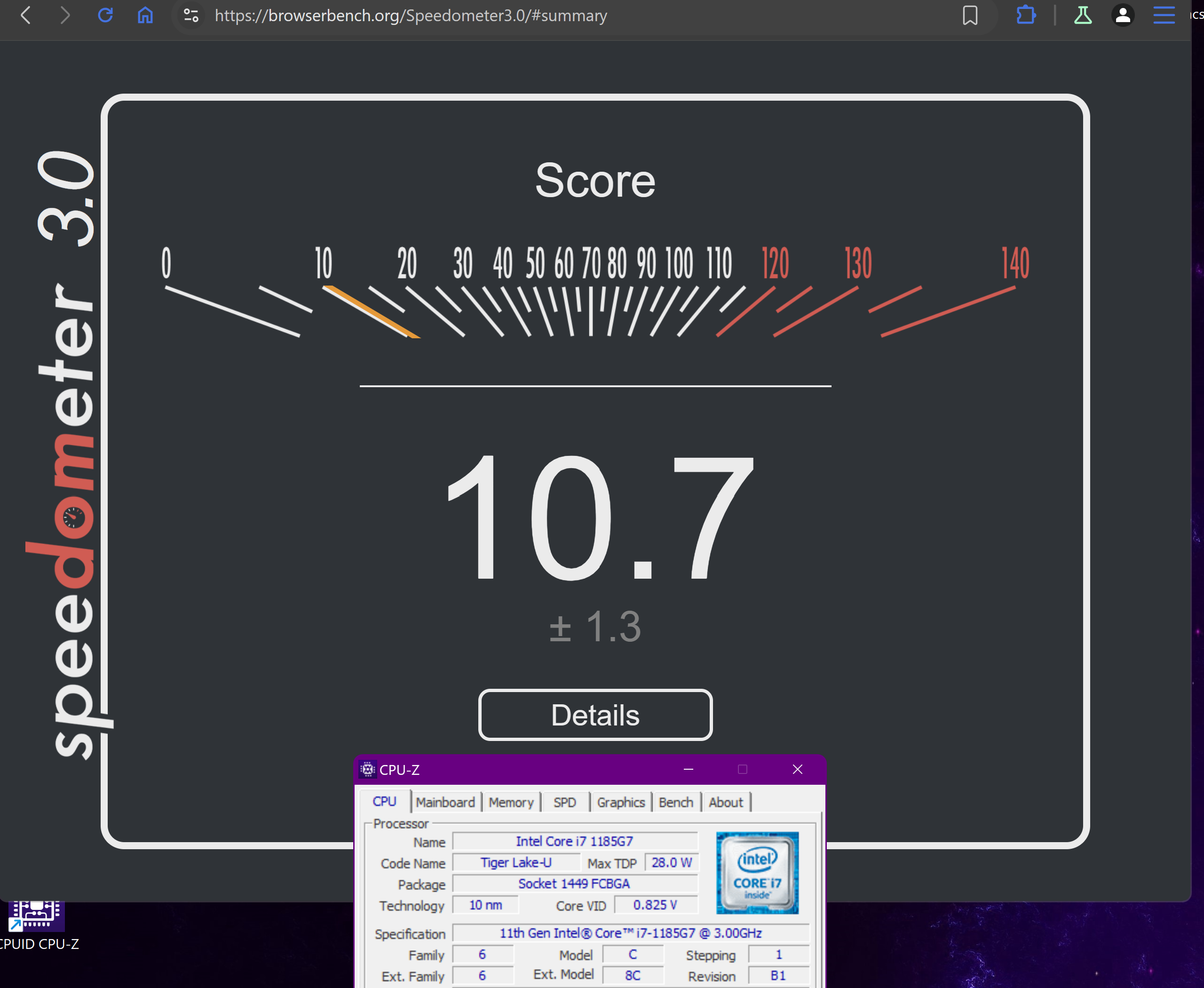Minimize the CPU-Z window
Viewport: 1204px width, 988px height.
(688, 769)
